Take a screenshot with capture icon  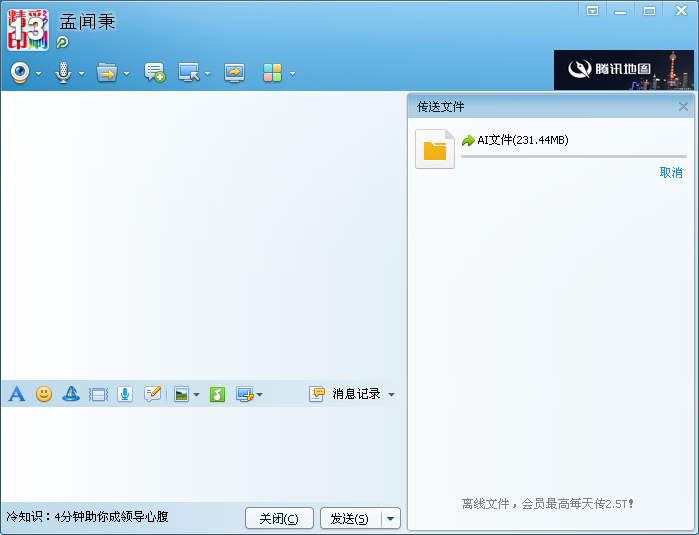click(x=245, y=395)
